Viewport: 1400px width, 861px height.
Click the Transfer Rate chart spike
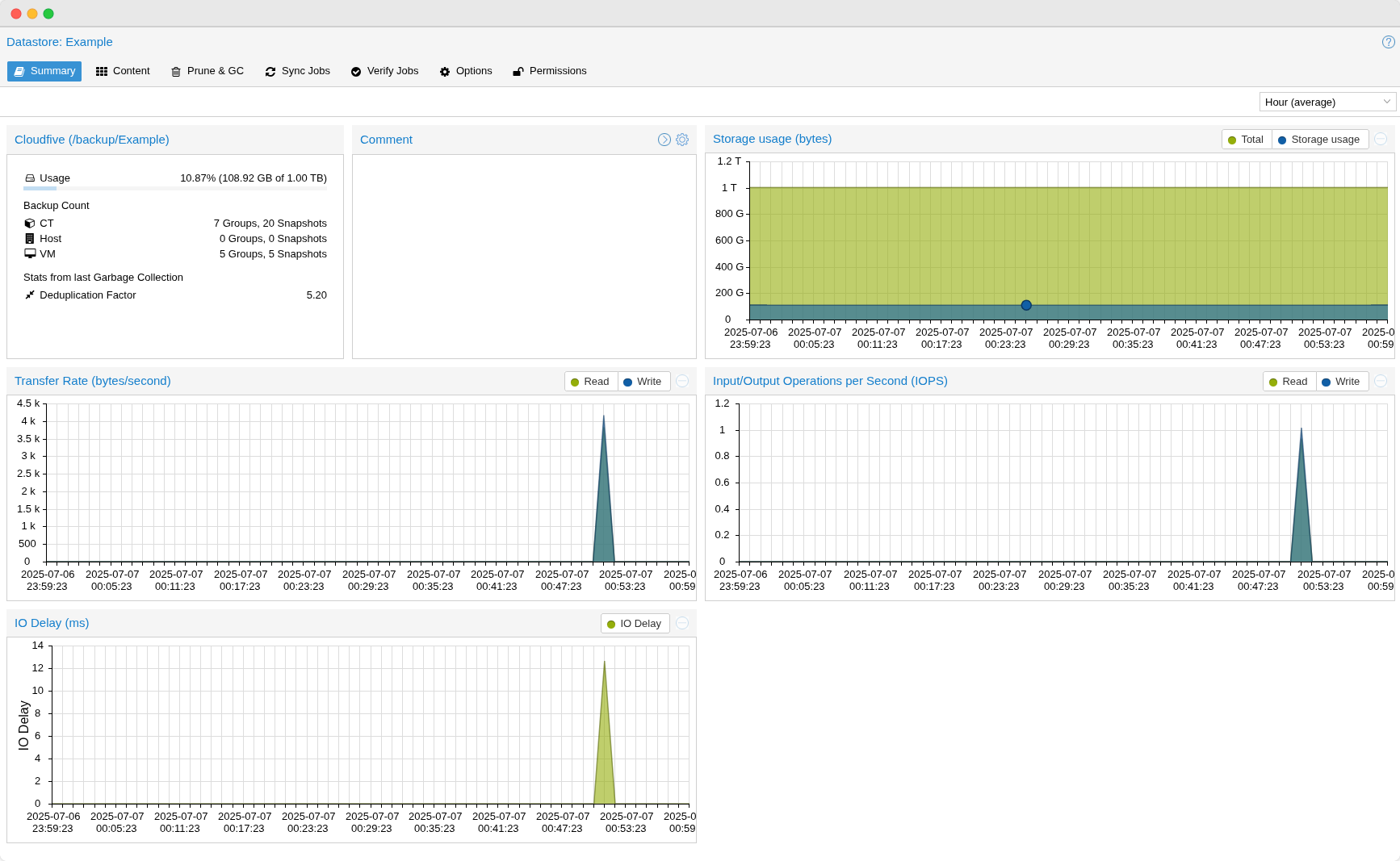coord(604,500)
